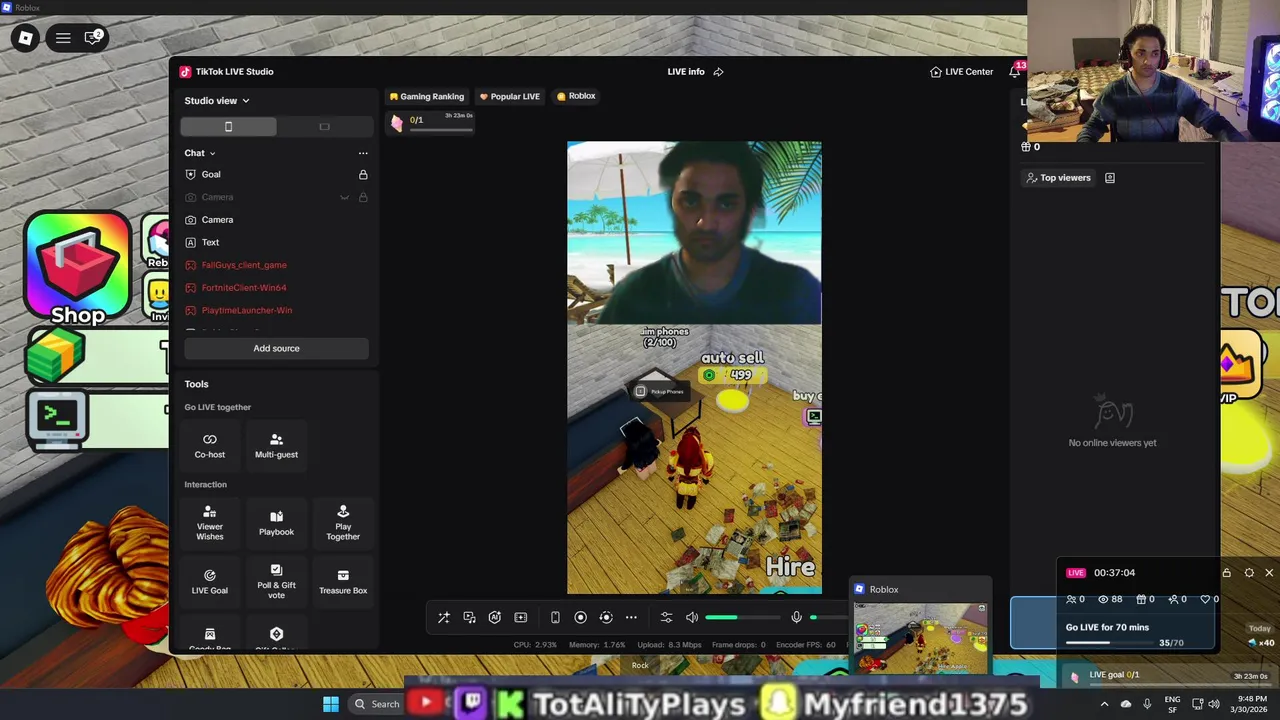Mute the speaker audio icon
The image size is (1280, 720).
(x=691, y=618)
